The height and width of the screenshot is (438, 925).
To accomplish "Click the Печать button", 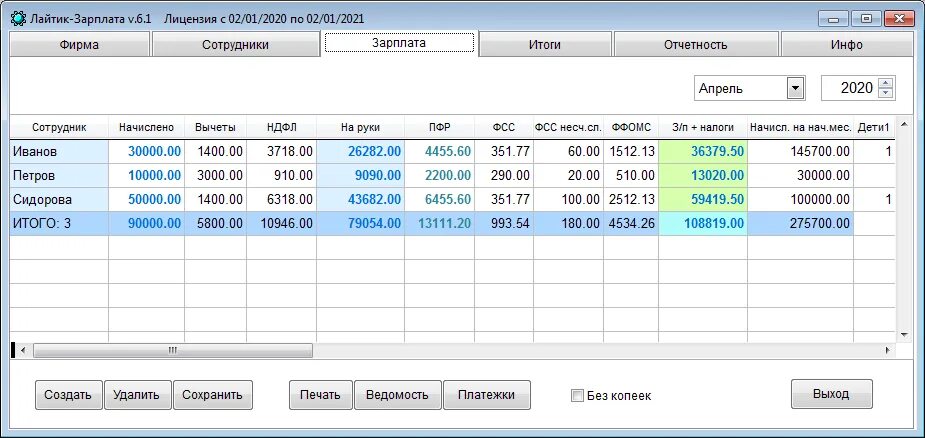I will pyautogui.click(x=320, y=395).
